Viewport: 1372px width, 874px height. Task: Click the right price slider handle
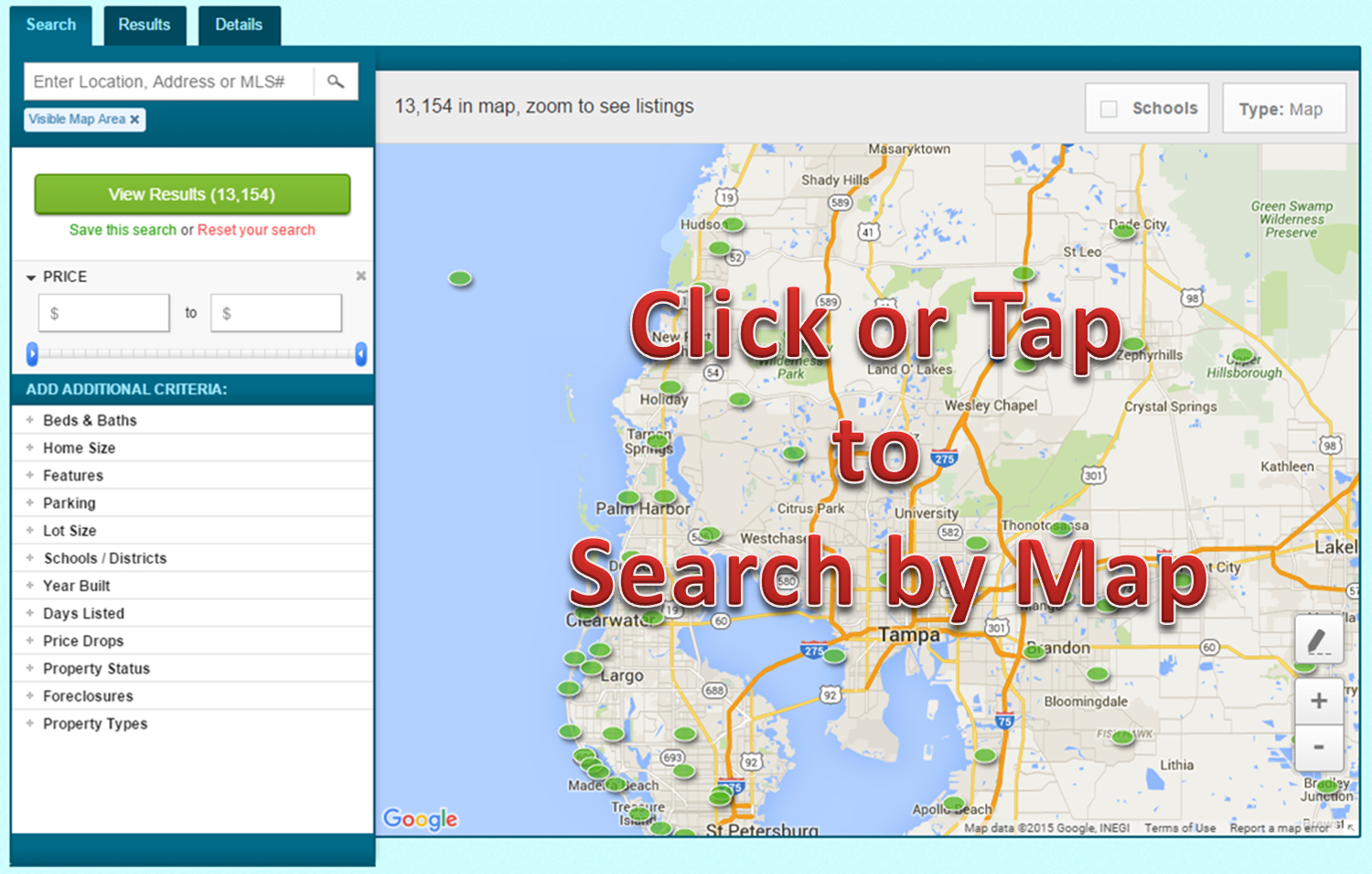[361, 353]
